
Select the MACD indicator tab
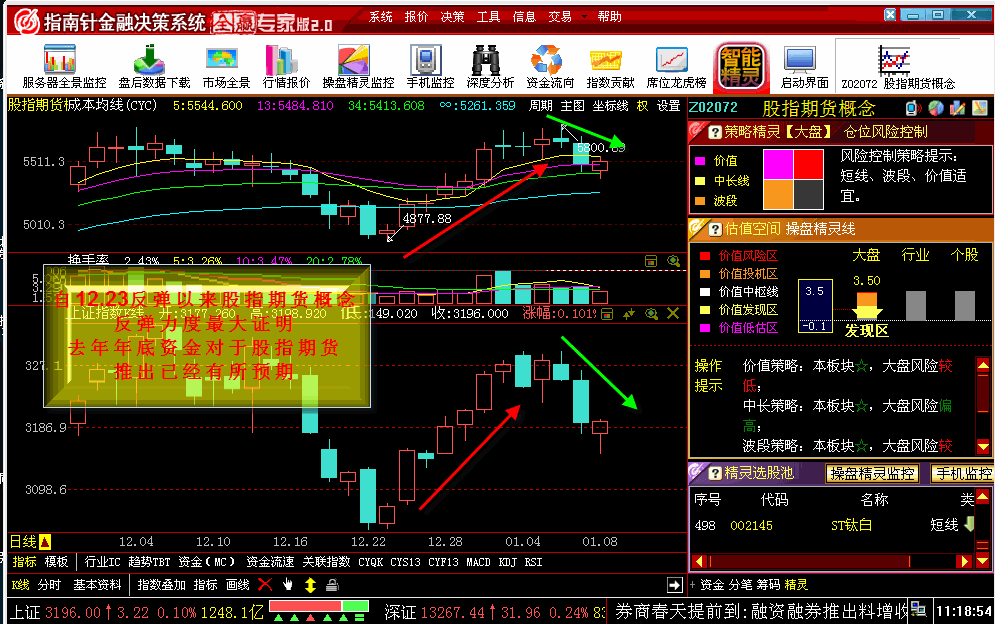point(478,562)
